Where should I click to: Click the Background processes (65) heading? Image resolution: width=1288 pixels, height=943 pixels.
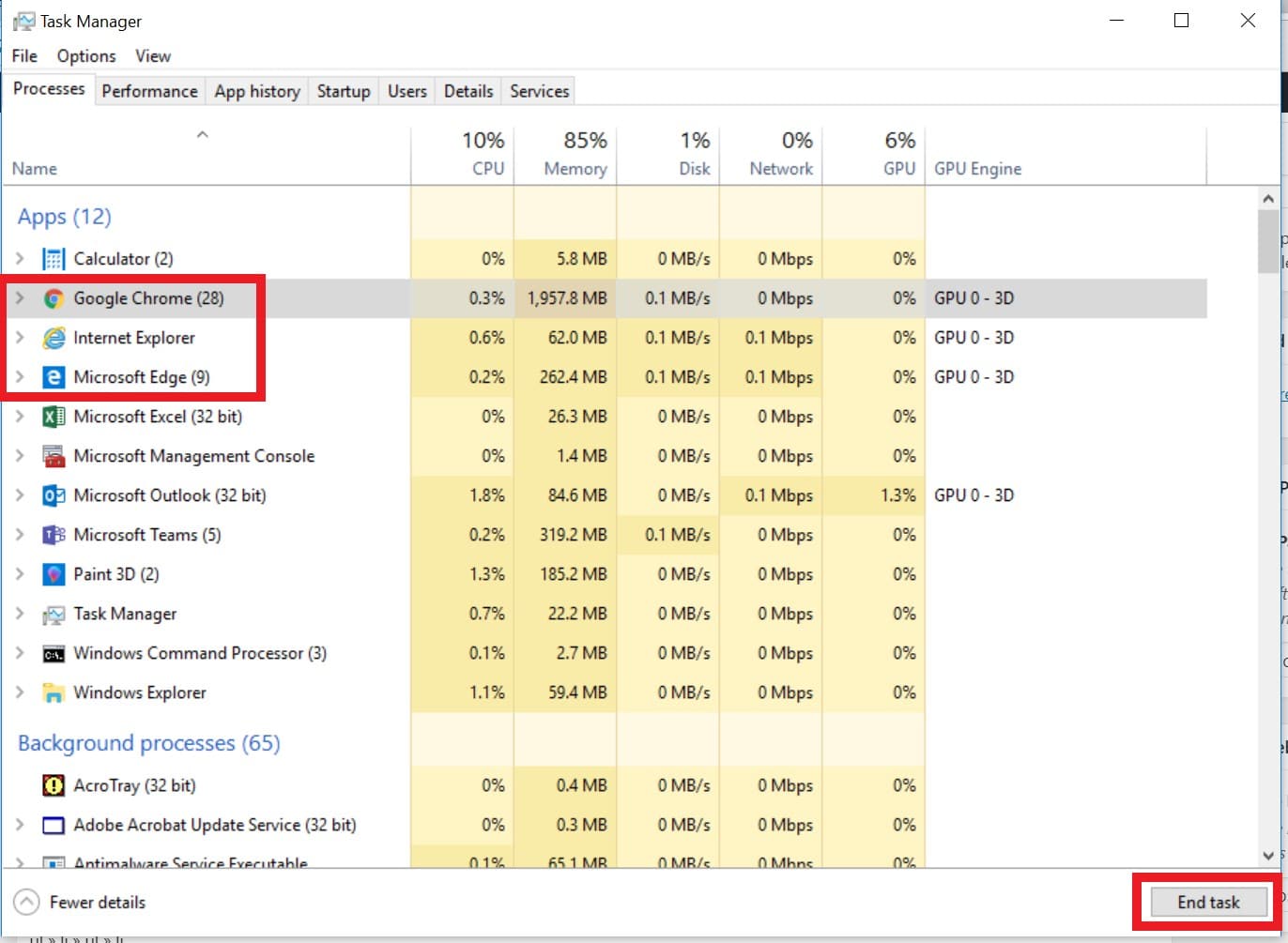click(x=149, y=743)
